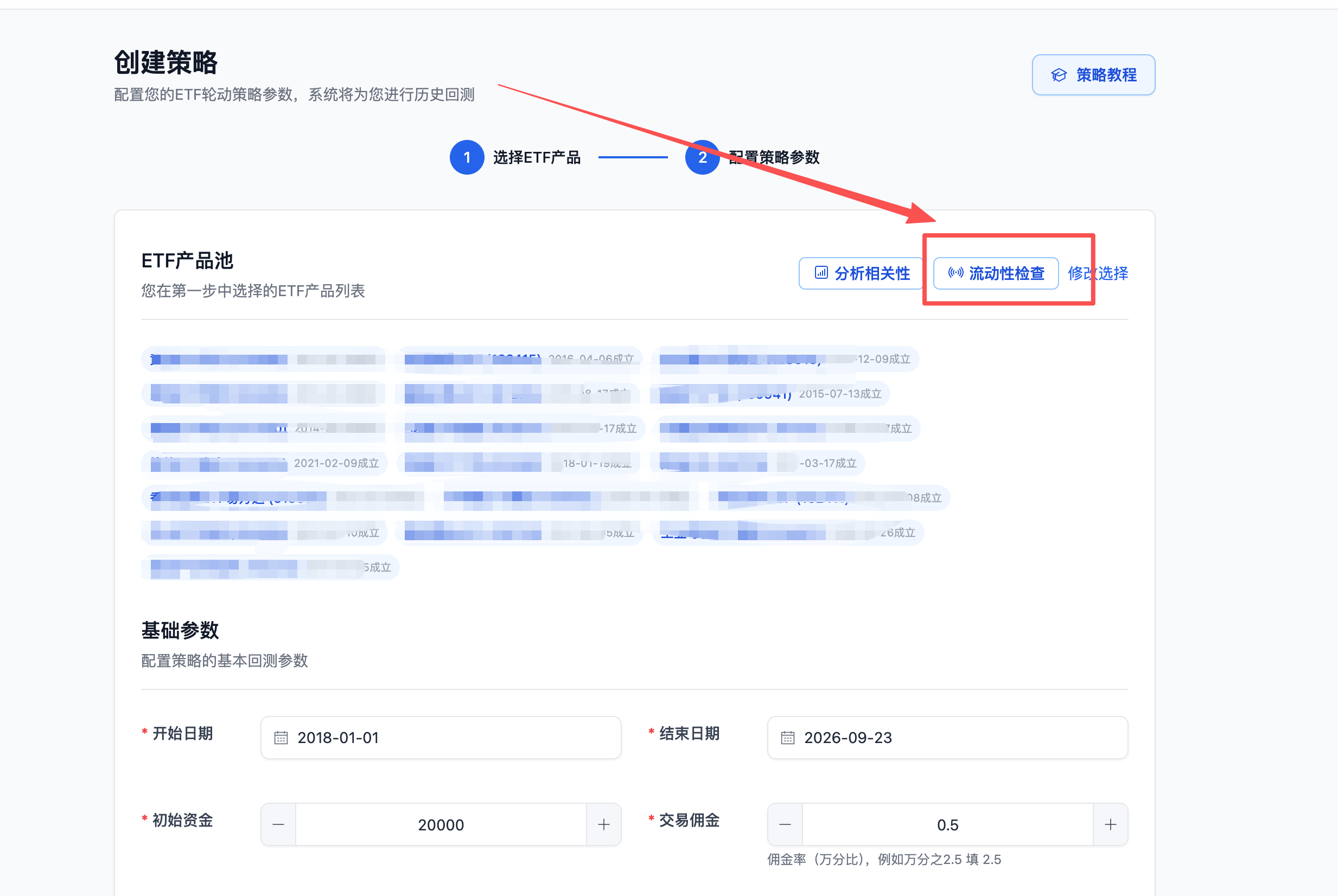Image resolution: width=1338 pixels, height=896 pixels.
Task: Decrease 交易佣金 with minus button
Action: [x=785, y=824]
